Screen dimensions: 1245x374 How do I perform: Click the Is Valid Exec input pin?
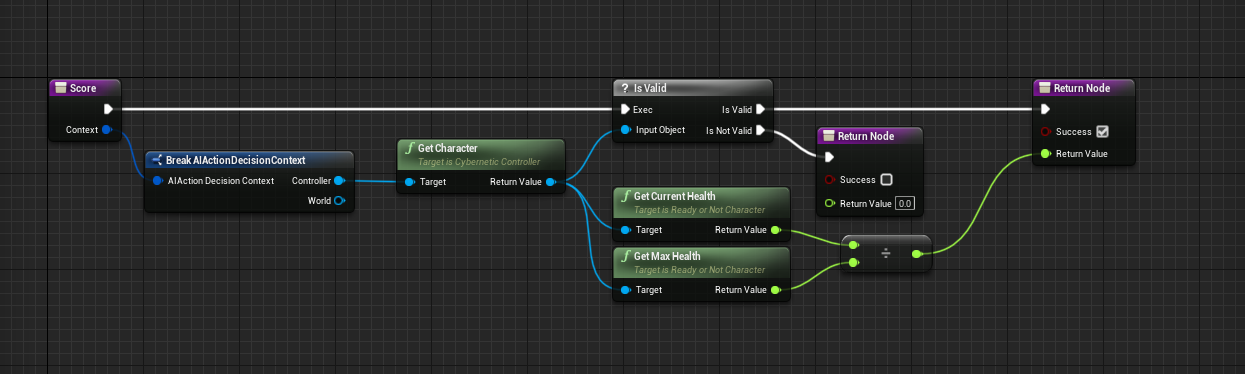point(626,109)
